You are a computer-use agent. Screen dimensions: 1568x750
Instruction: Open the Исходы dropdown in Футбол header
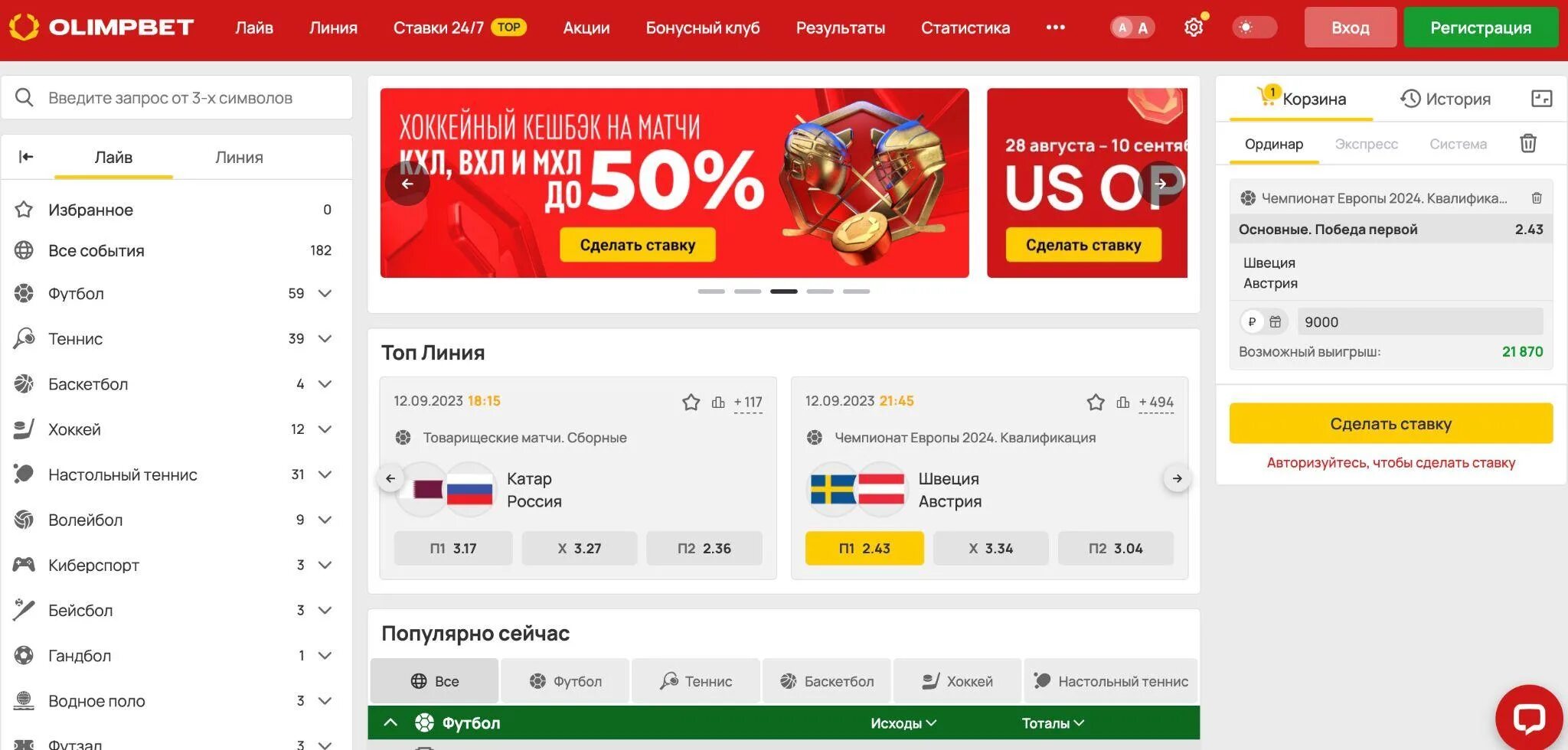(x=903, y=723)
